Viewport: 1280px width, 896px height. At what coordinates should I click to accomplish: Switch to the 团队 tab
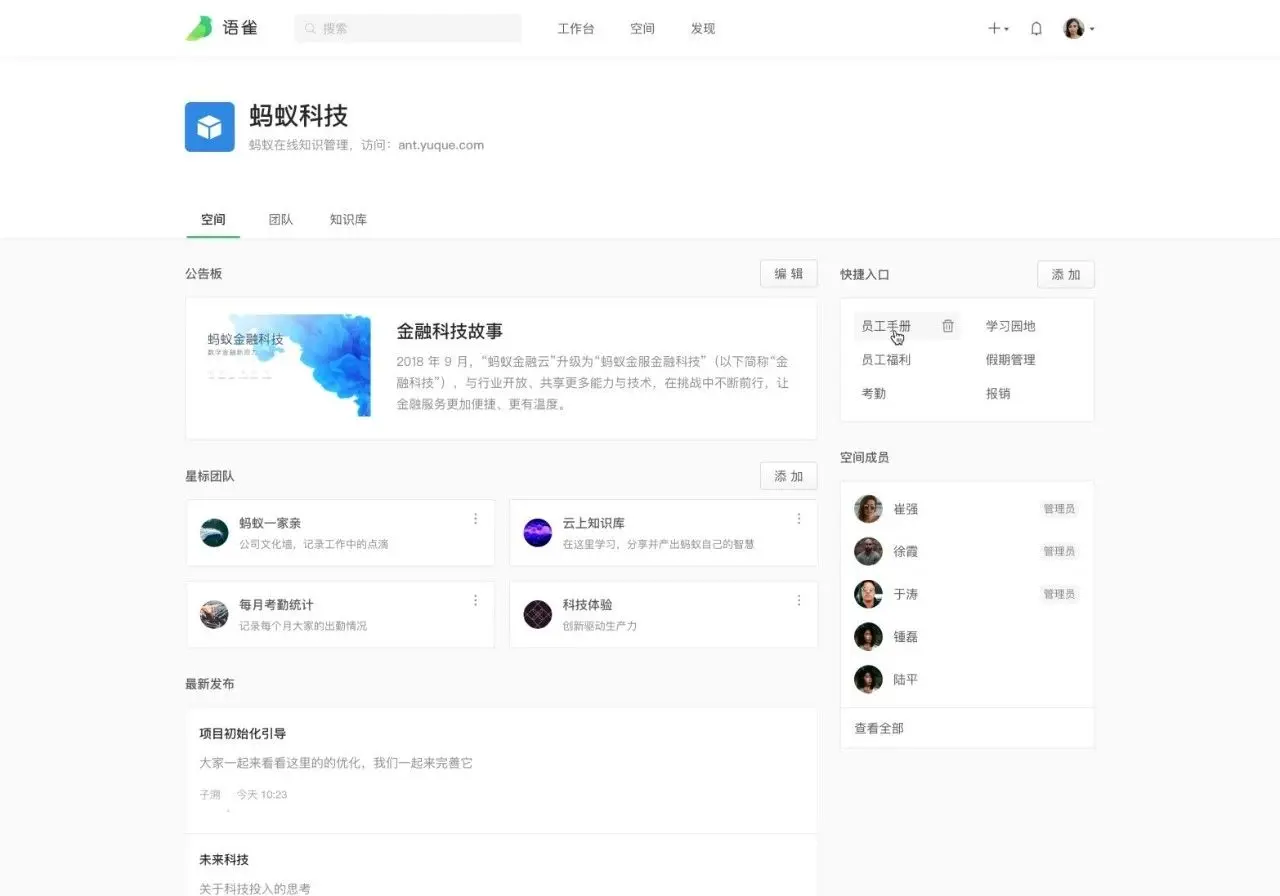[281, 219]
